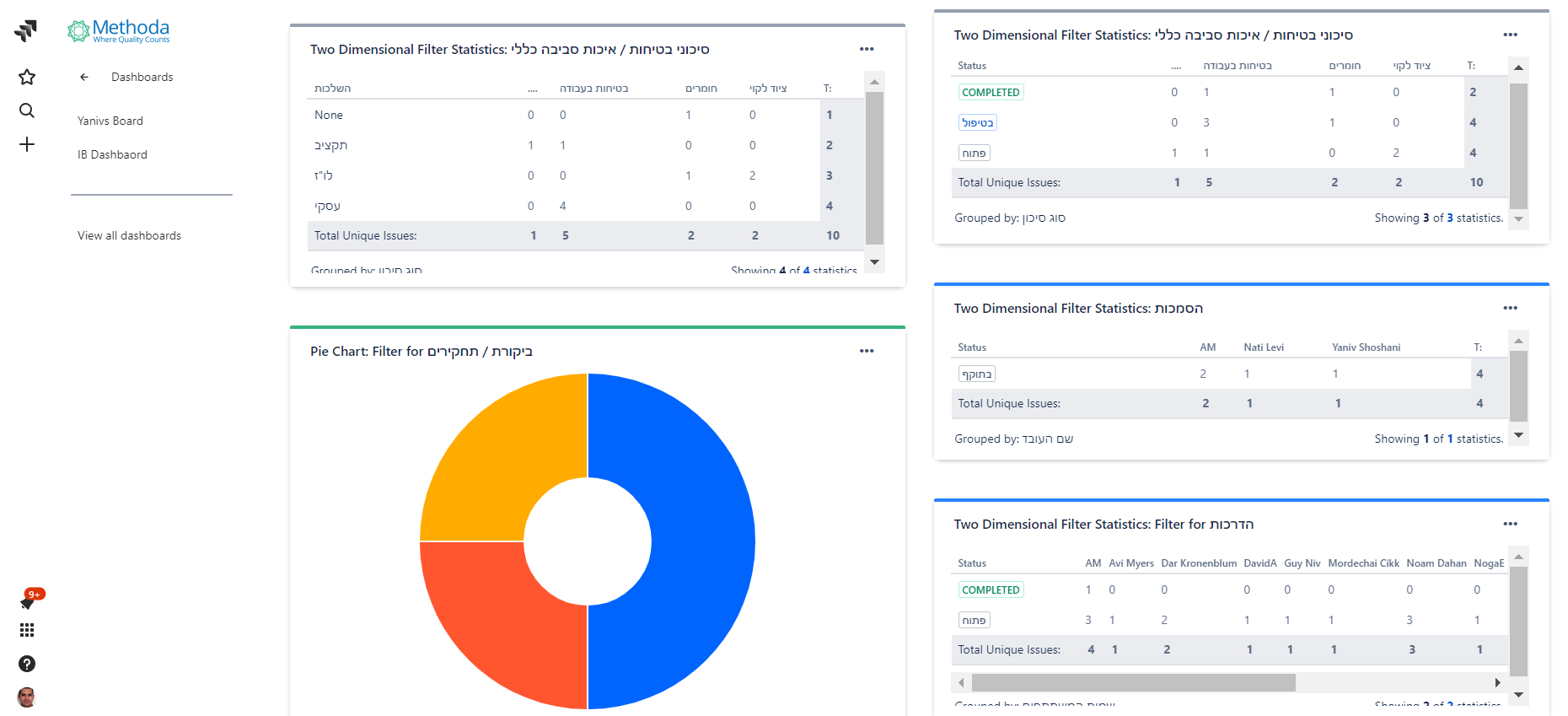Open Starred and recent star icon

pyautogui.click(x=27, y=78)
